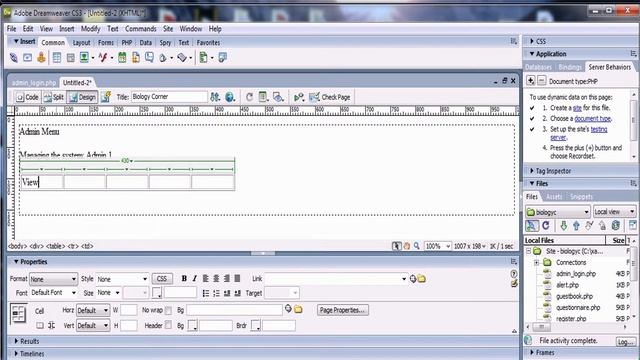Click the Insert Div Tag icon
Screen dimensions: 640x360
tap(70, 58)
